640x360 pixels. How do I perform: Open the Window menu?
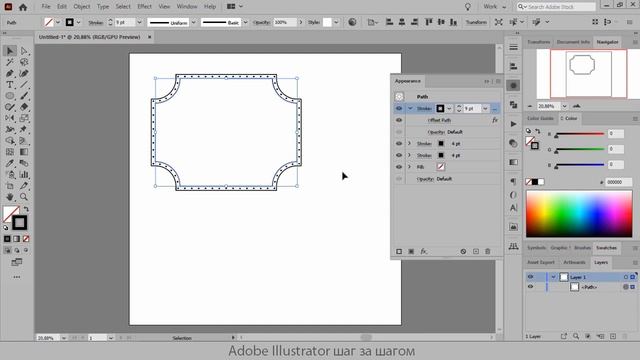[187, 7]
